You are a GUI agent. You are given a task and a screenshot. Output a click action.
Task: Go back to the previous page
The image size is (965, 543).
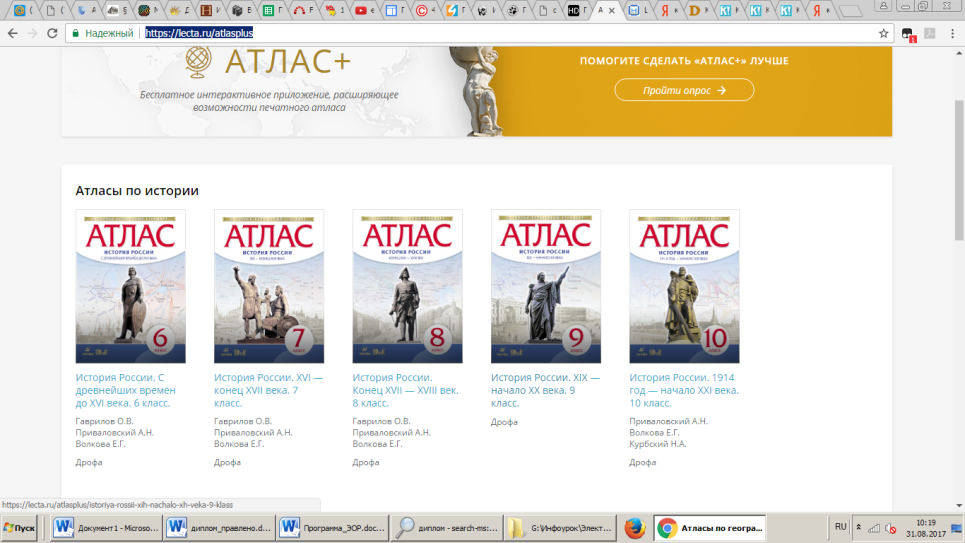13,33
